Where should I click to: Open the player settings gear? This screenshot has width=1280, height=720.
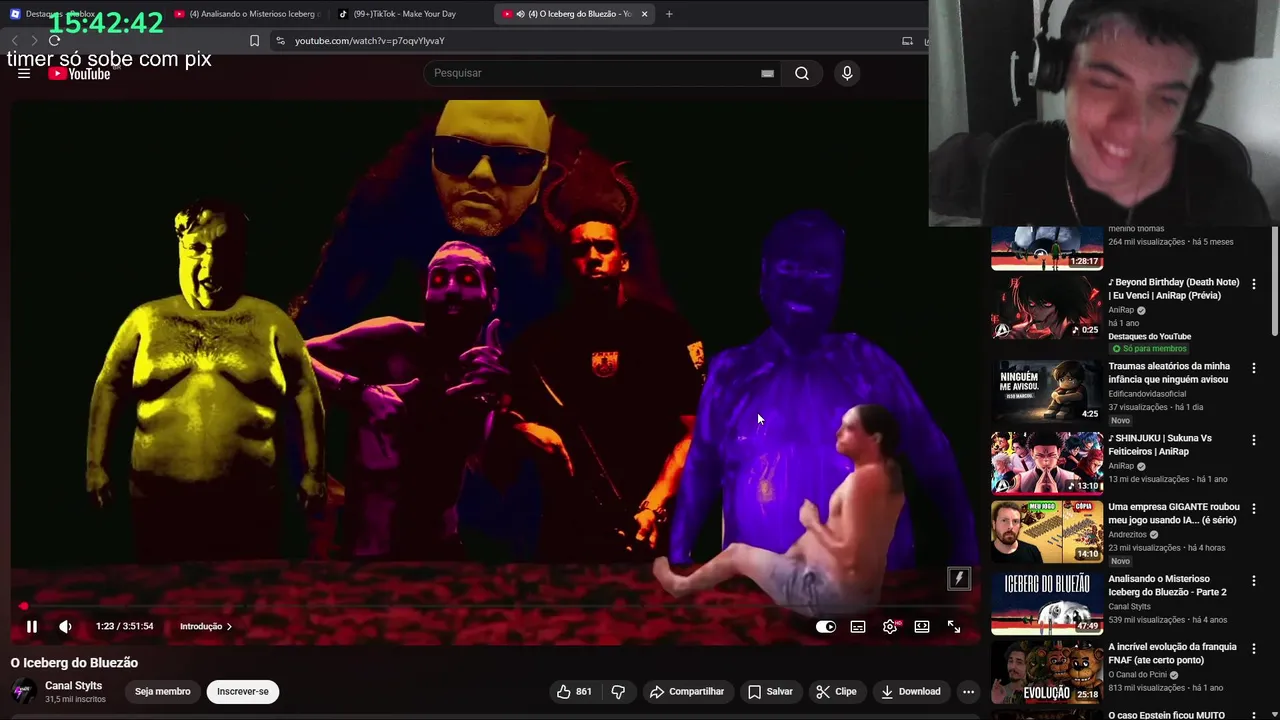(x=890, y=627)
